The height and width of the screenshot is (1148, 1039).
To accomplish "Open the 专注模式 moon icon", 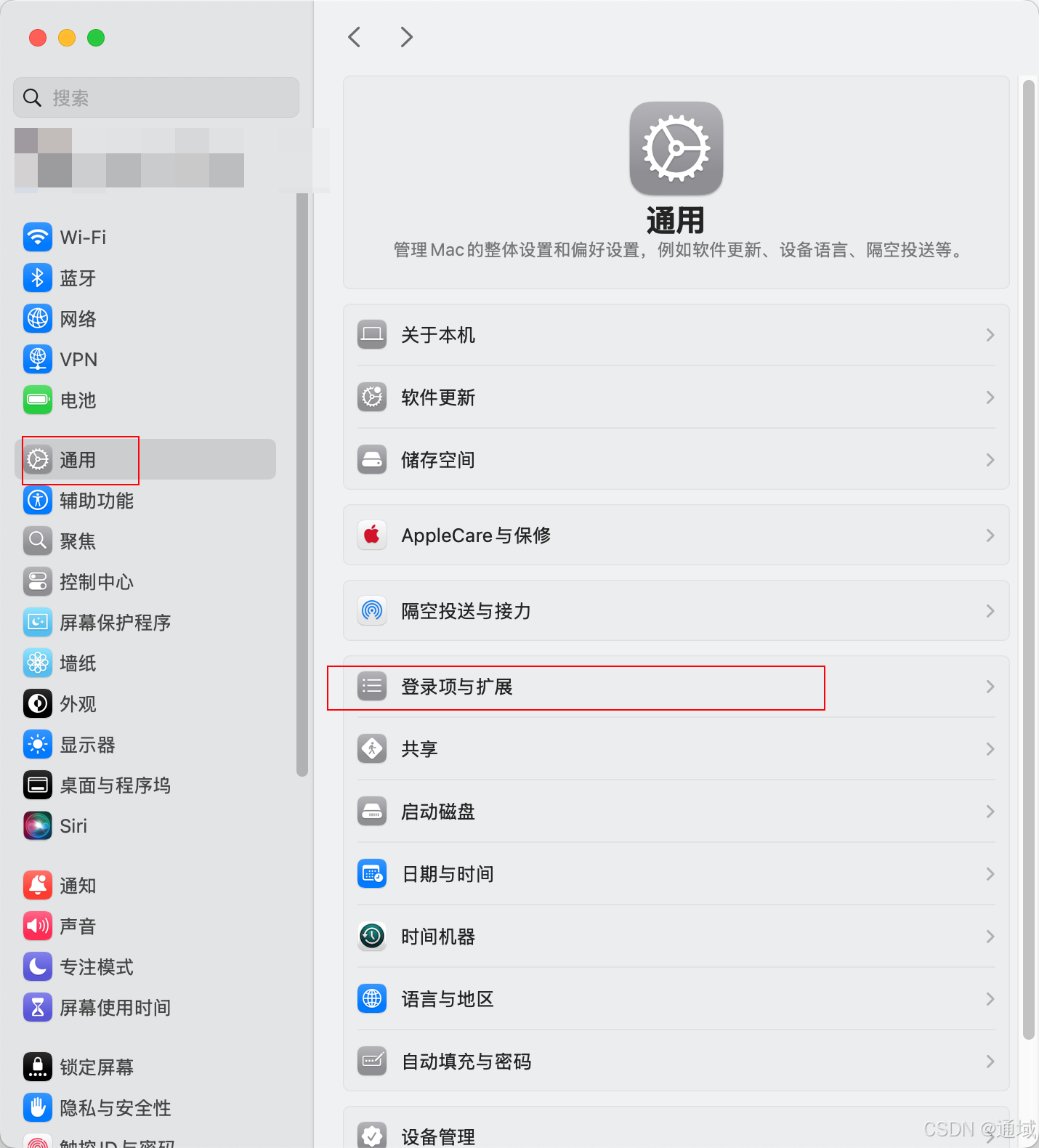I will pos(38,966).
